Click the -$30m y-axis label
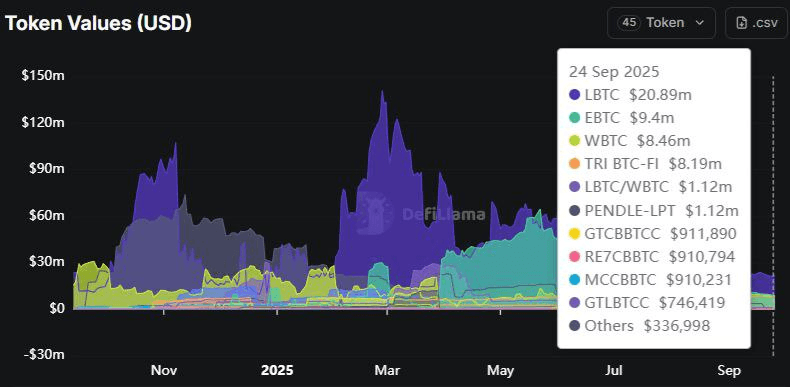The image size is (790, 387). click(44, 355)
